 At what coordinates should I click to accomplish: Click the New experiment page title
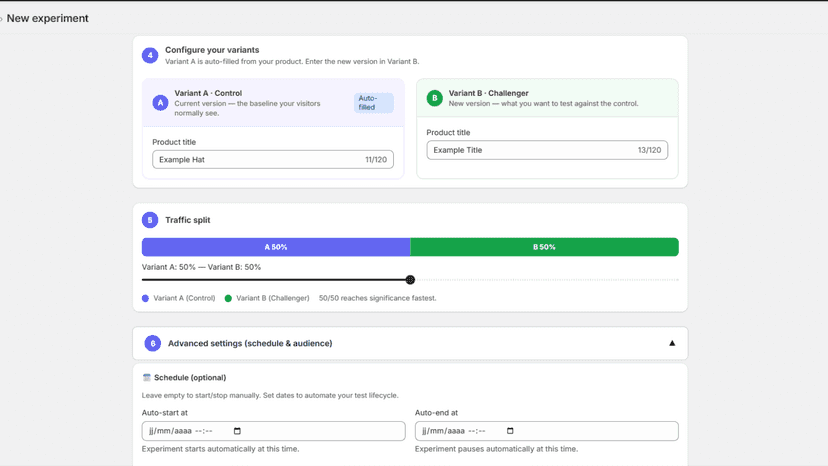(x=48, y=18)
